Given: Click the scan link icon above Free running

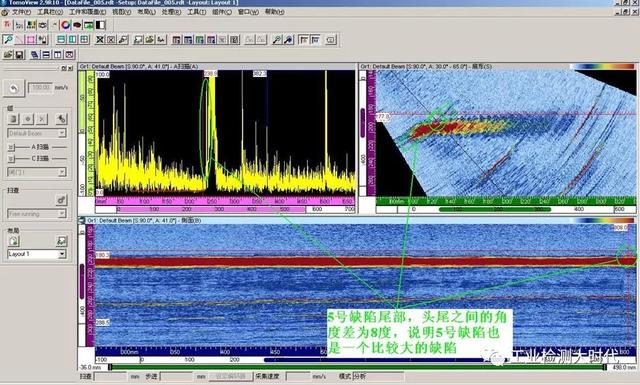Looking at the screenshot, I should [x=61, y=200].
